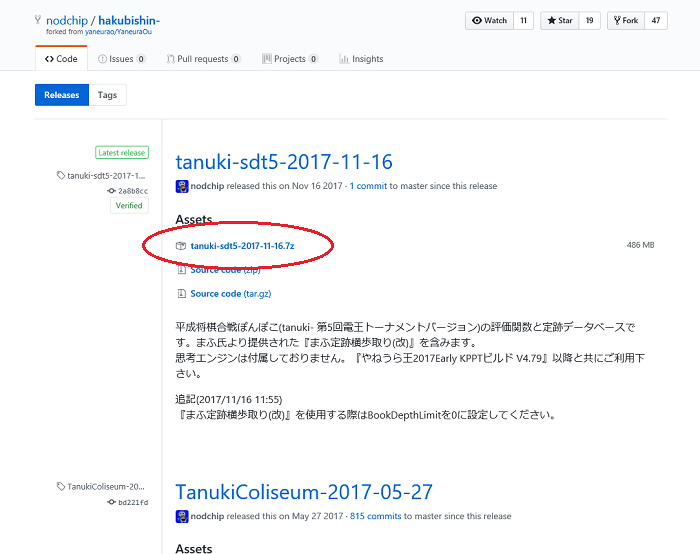Click the Latest release badge
700x554 pixels.
tap(121, 153)
